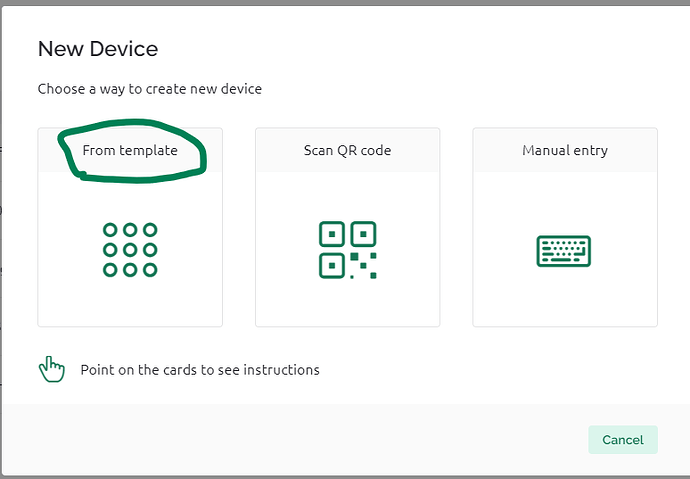Click the bottom-left square of the QR icon
The width and height of the screenshot is (690, 479).
[x=332, y=266]
